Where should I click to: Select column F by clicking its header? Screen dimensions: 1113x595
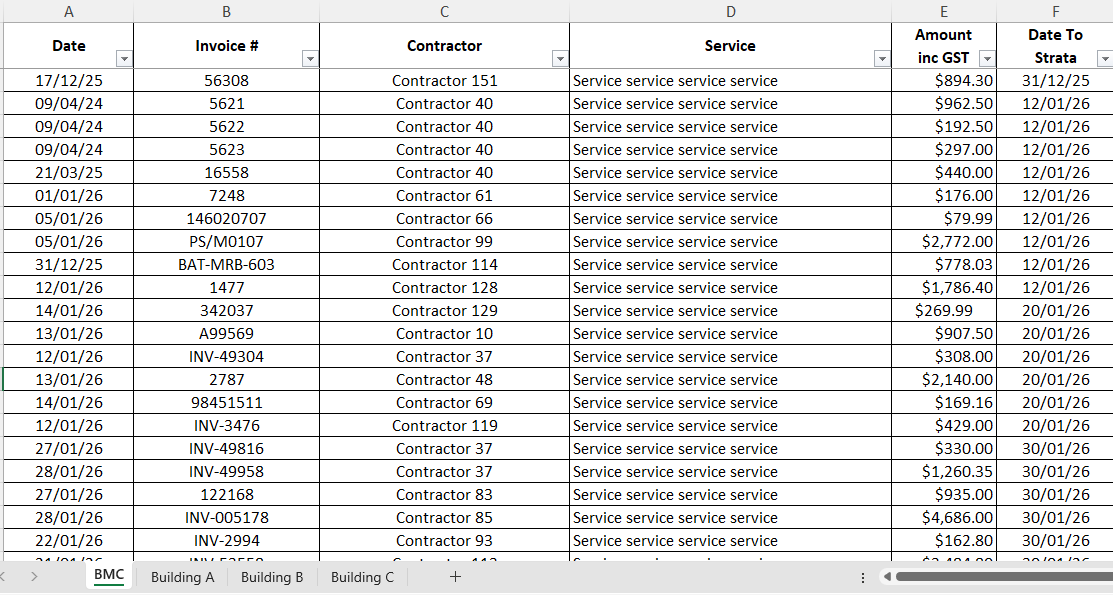(1055, 11)
